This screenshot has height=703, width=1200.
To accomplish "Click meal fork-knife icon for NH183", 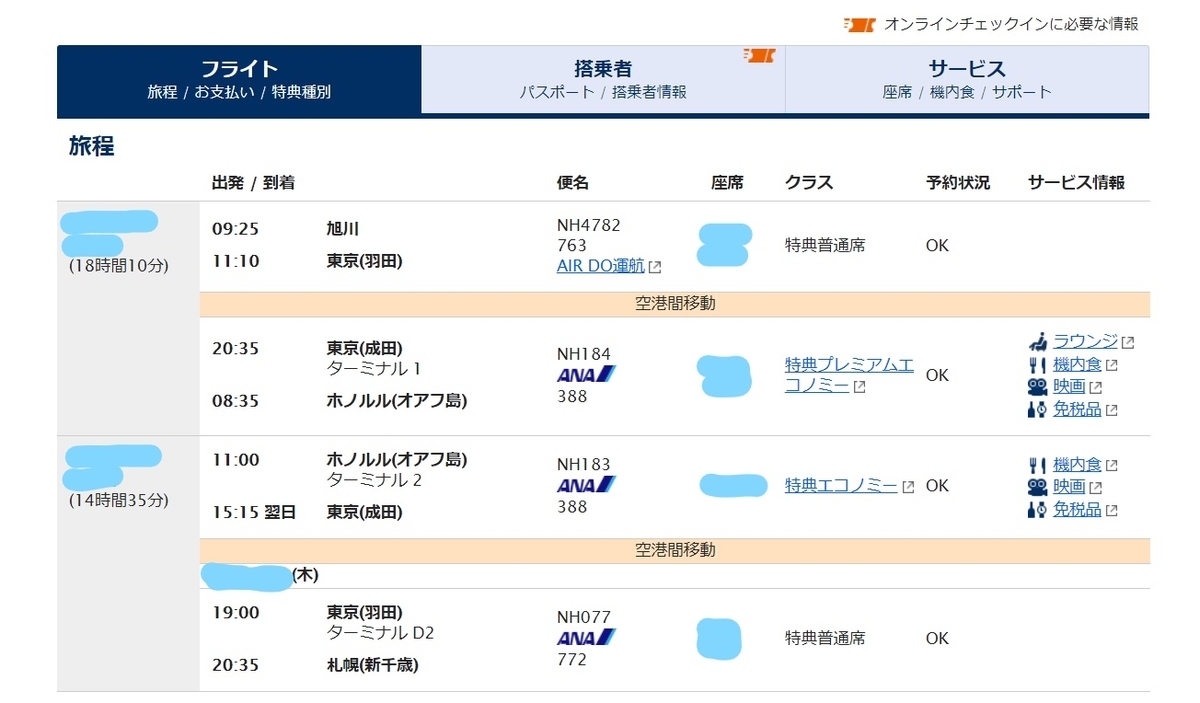I will click(x=1037, y=464).
